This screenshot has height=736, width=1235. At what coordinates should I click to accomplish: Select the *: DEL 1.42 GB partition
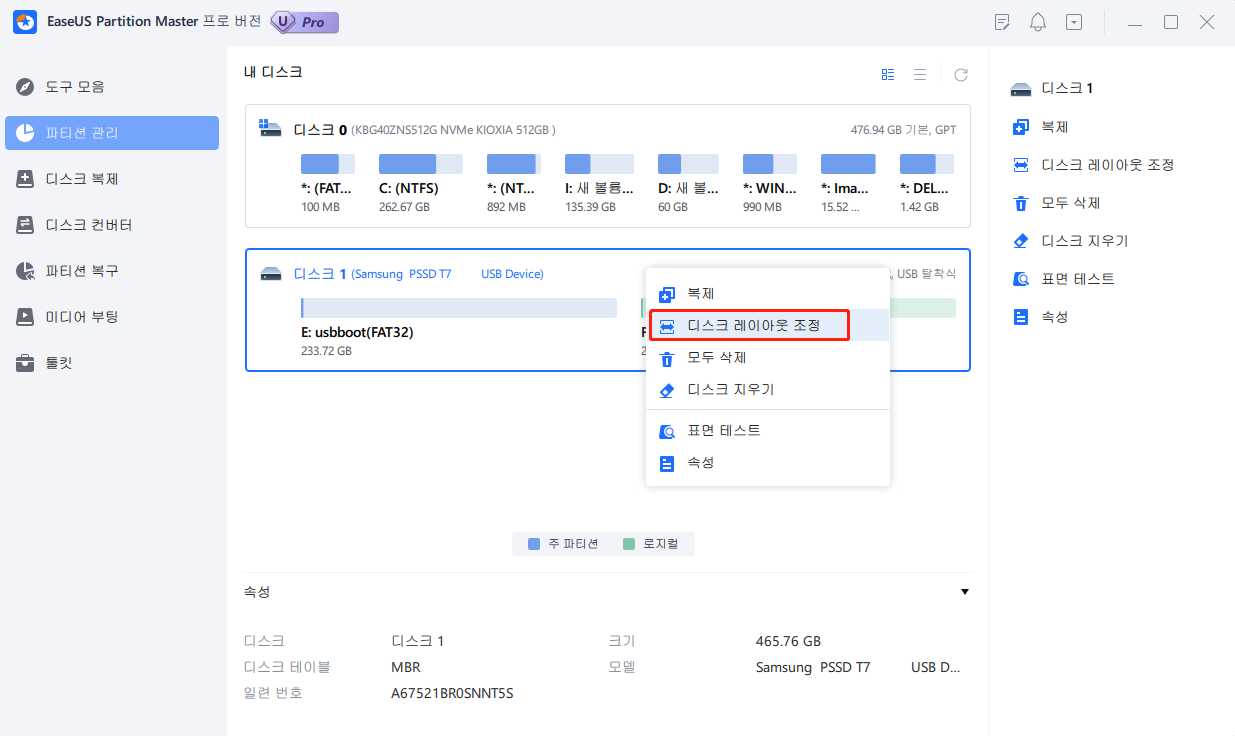pyautogui.click(x=927, y=182)
